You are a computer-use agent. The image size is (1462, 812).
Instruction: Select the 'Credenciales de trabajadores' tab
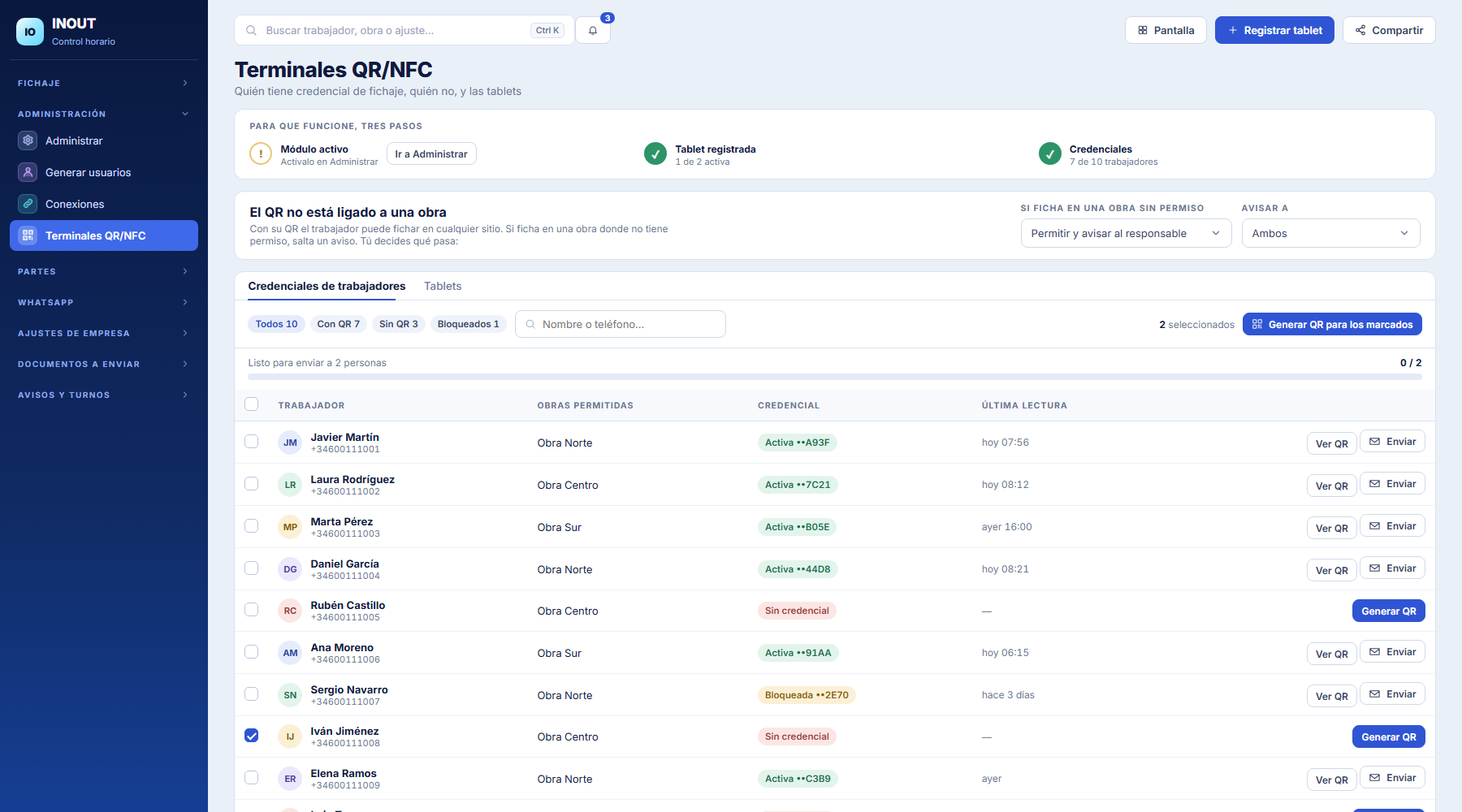327,286
